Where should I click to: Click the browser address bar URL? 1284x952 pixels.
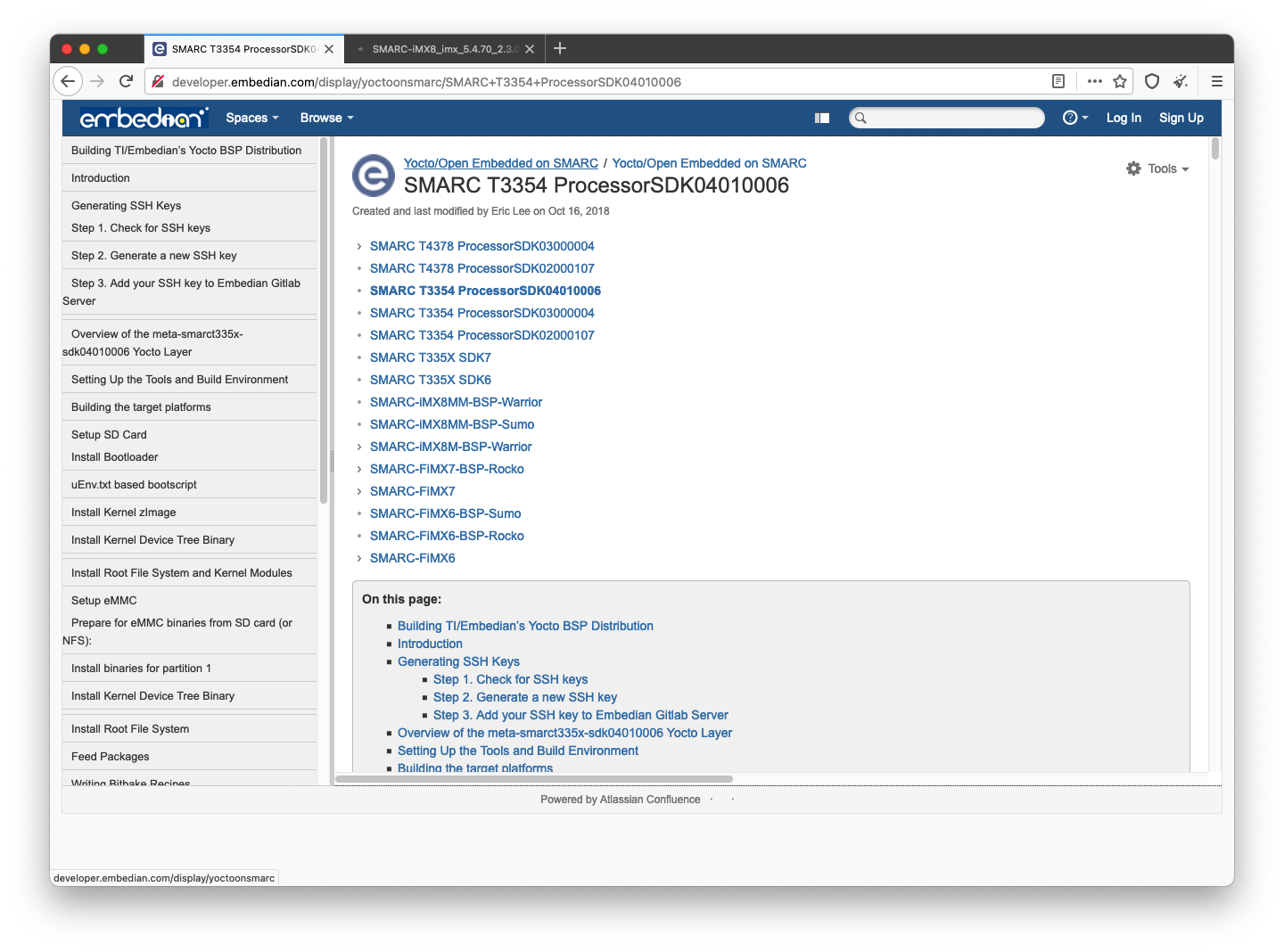point(426,82)
